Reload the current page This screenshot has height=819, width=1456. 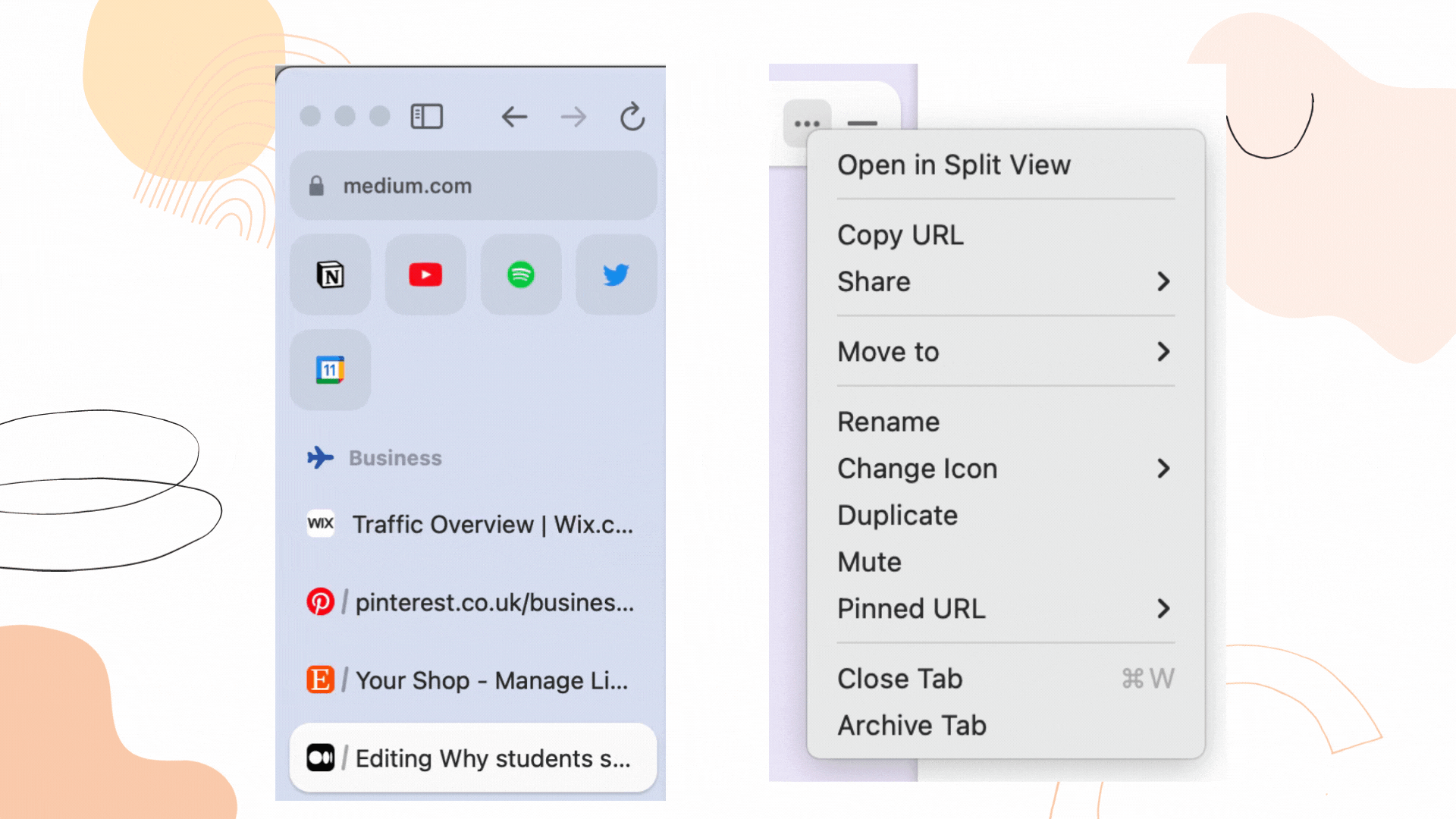tap(632, 116)
